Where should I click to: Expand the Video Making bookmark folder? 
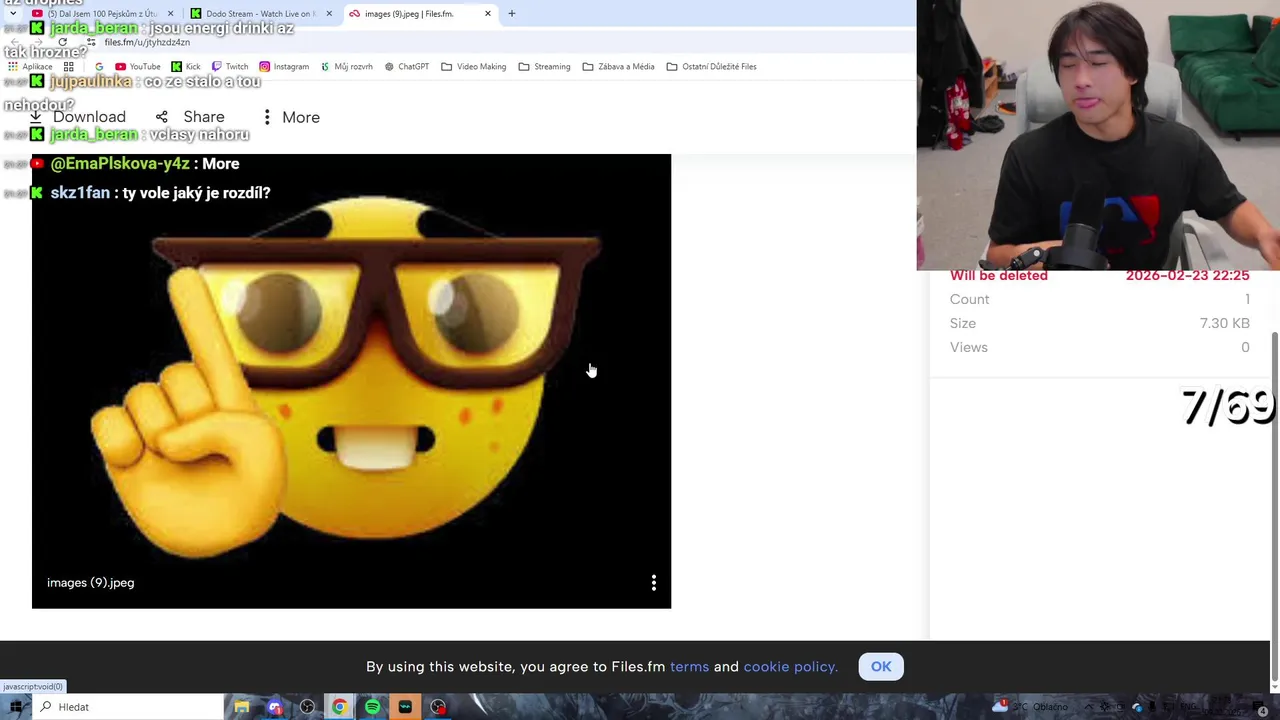(x=473, y=66)
